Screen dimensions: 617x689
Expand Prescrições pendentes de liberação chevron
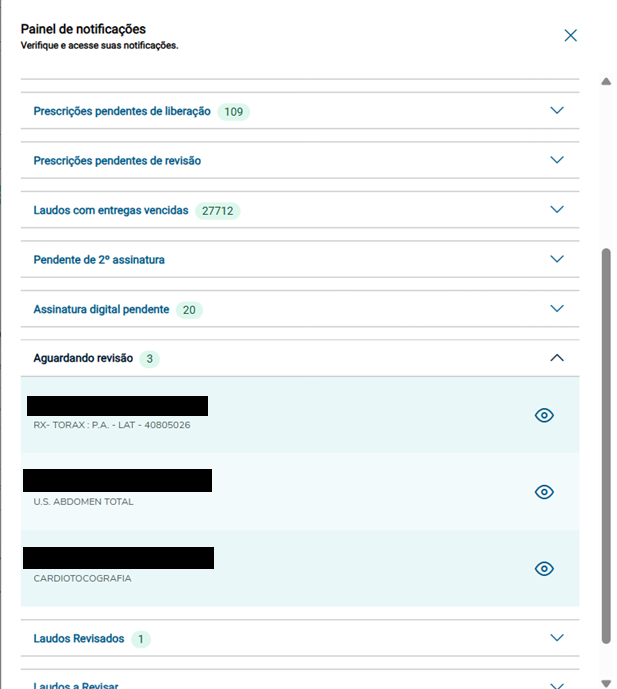click(558, 111)
